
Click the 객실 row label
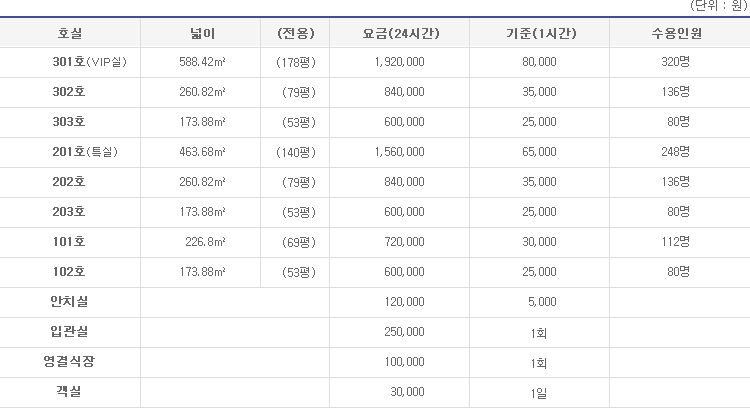[x=69, y=392]
